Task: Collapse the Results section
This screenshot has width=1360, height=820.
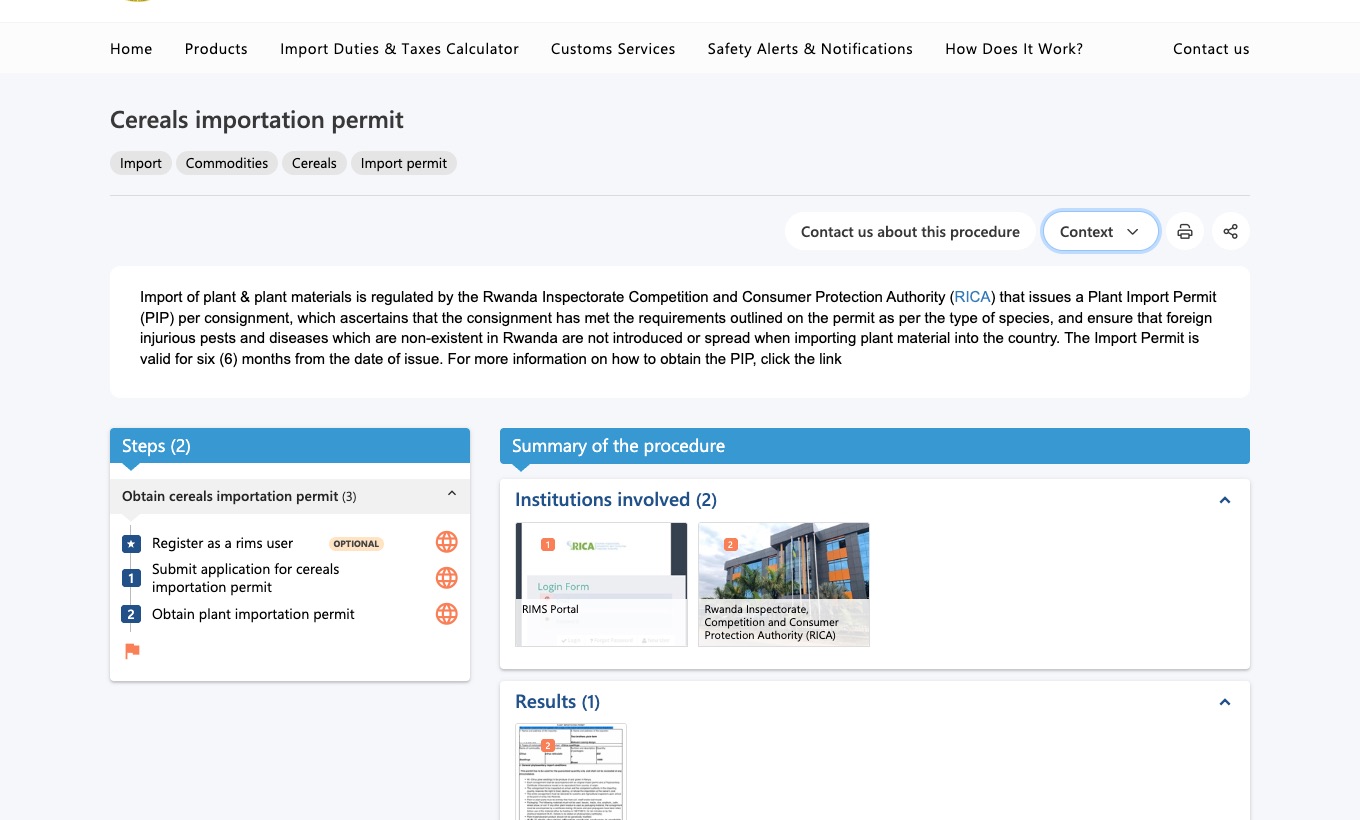Action: tap(1225, 702)
